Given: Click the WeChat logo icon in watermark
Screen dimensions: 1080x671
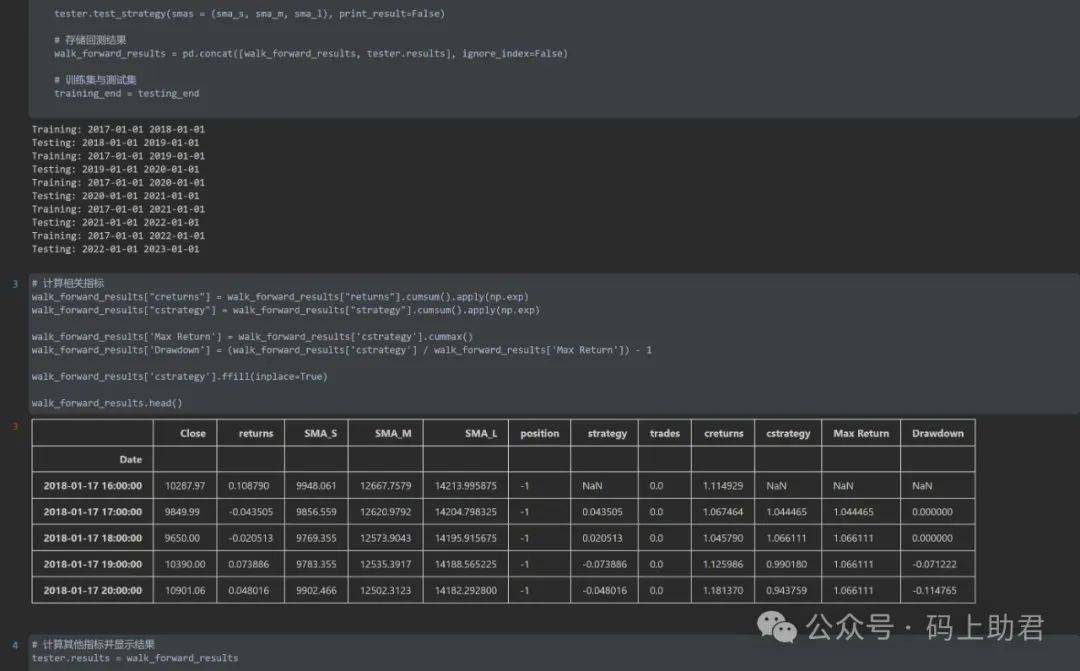Looking at the screenshot, I should 776,627.
